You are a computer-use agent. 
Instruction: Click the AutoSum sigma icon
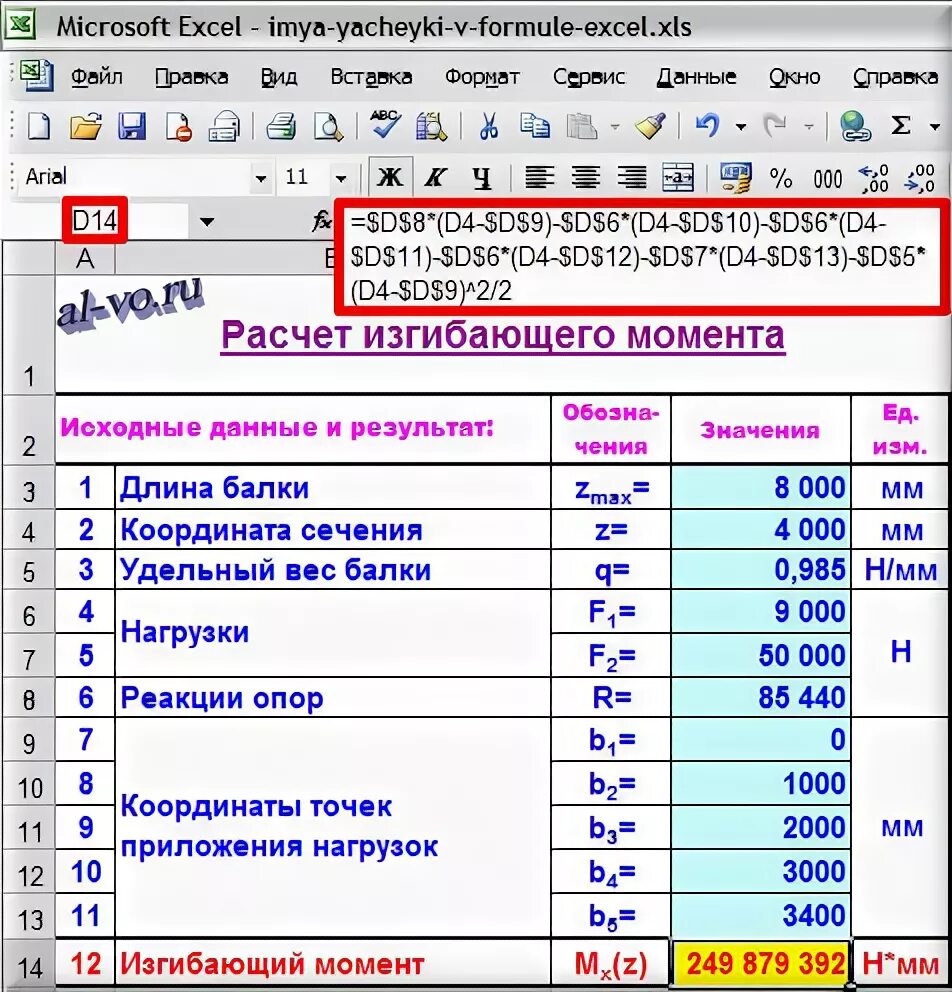click(x=901, y=125)
